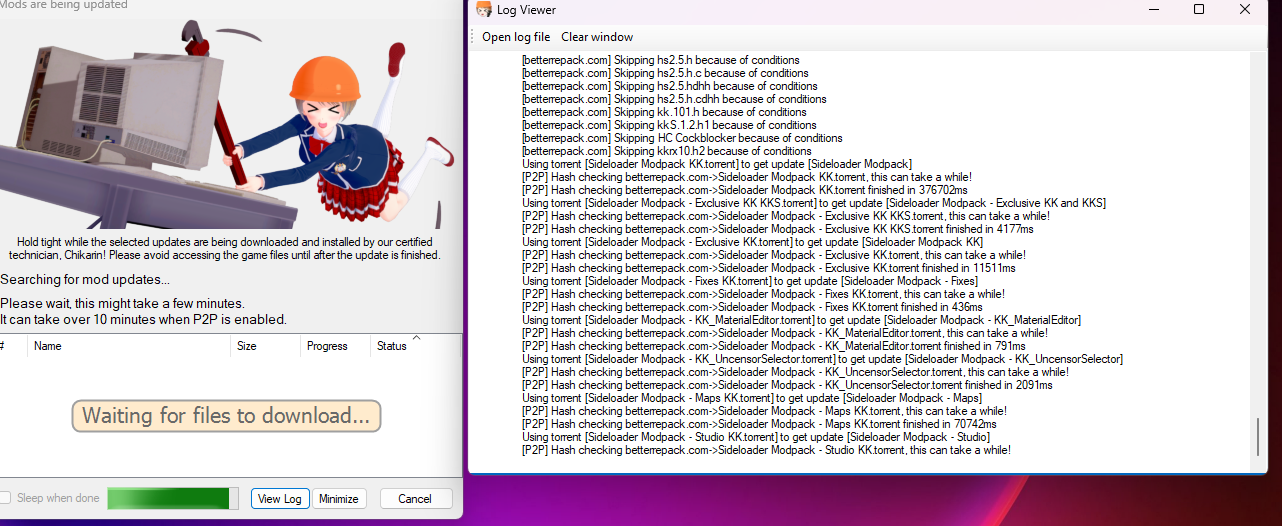The height and width of the screenshot is (526, 1282).
Task: Select log line 'Fixes KK.torrent finished in 436ms'
Action: tap(752, 307)
